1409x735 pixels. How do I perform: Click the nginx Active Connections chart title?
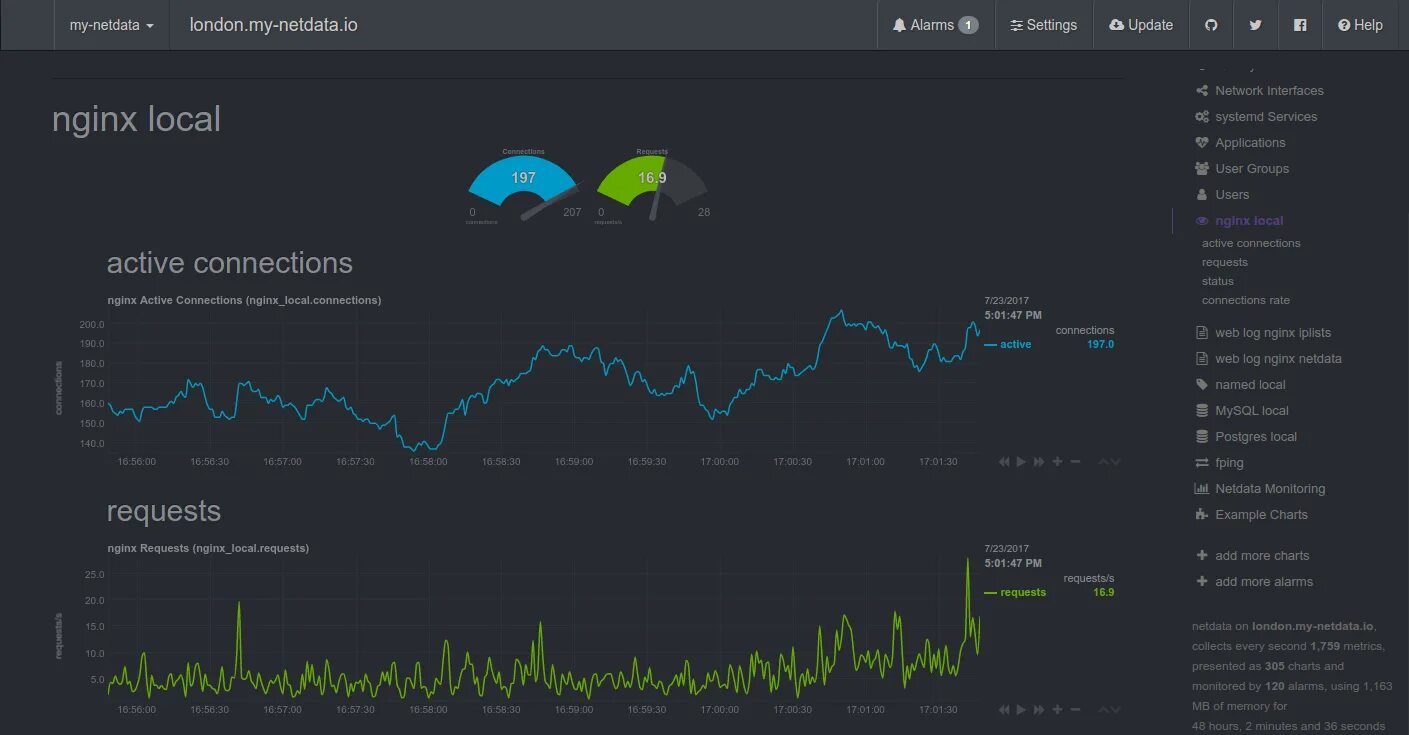click(x=244, y=300)
